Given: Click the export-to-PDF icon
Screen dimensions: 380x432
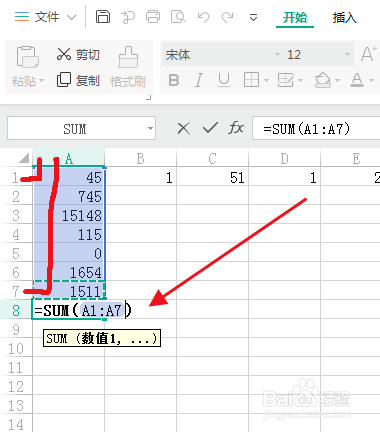Looking at the screenshot, I should 128,17.
